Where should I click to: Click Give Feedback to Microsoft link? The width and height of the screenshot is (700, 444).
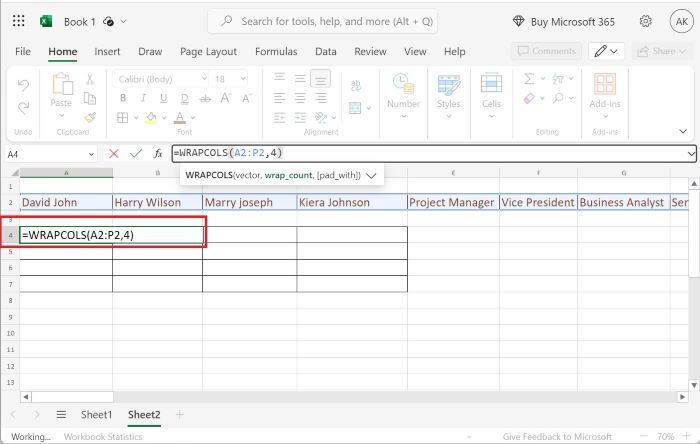click(x=557, y=436)
